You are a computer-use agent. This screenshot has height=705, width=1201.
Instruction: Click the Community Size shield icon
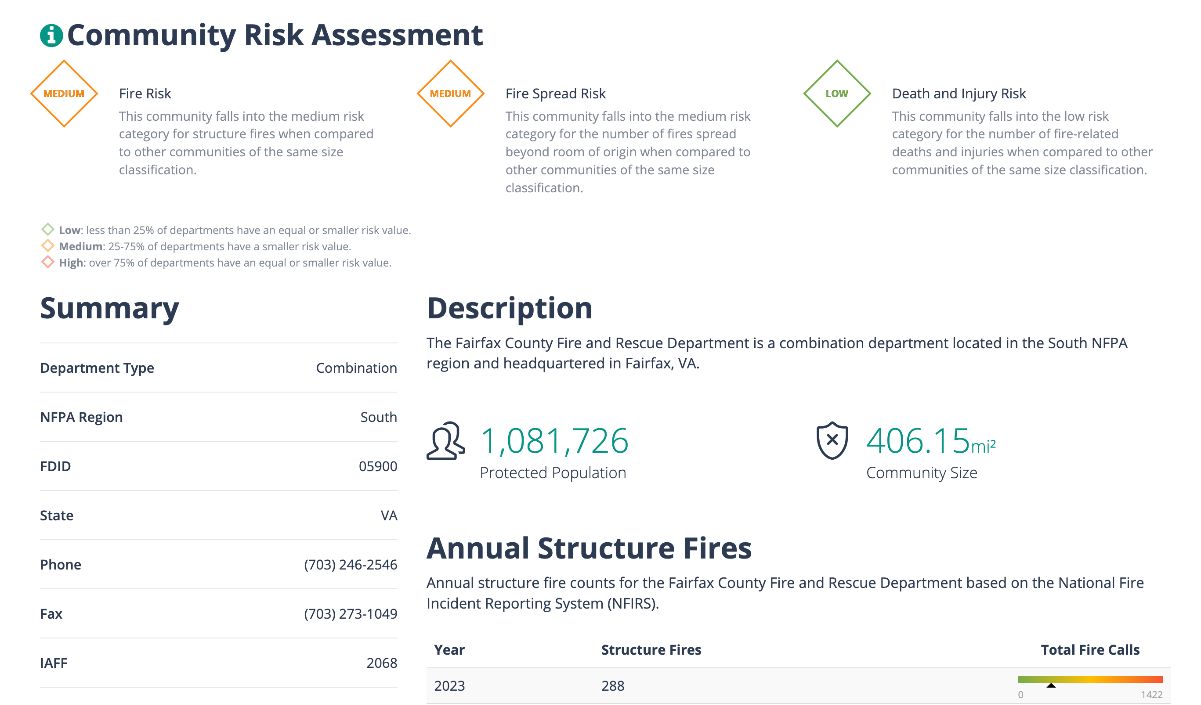point(831,440)
